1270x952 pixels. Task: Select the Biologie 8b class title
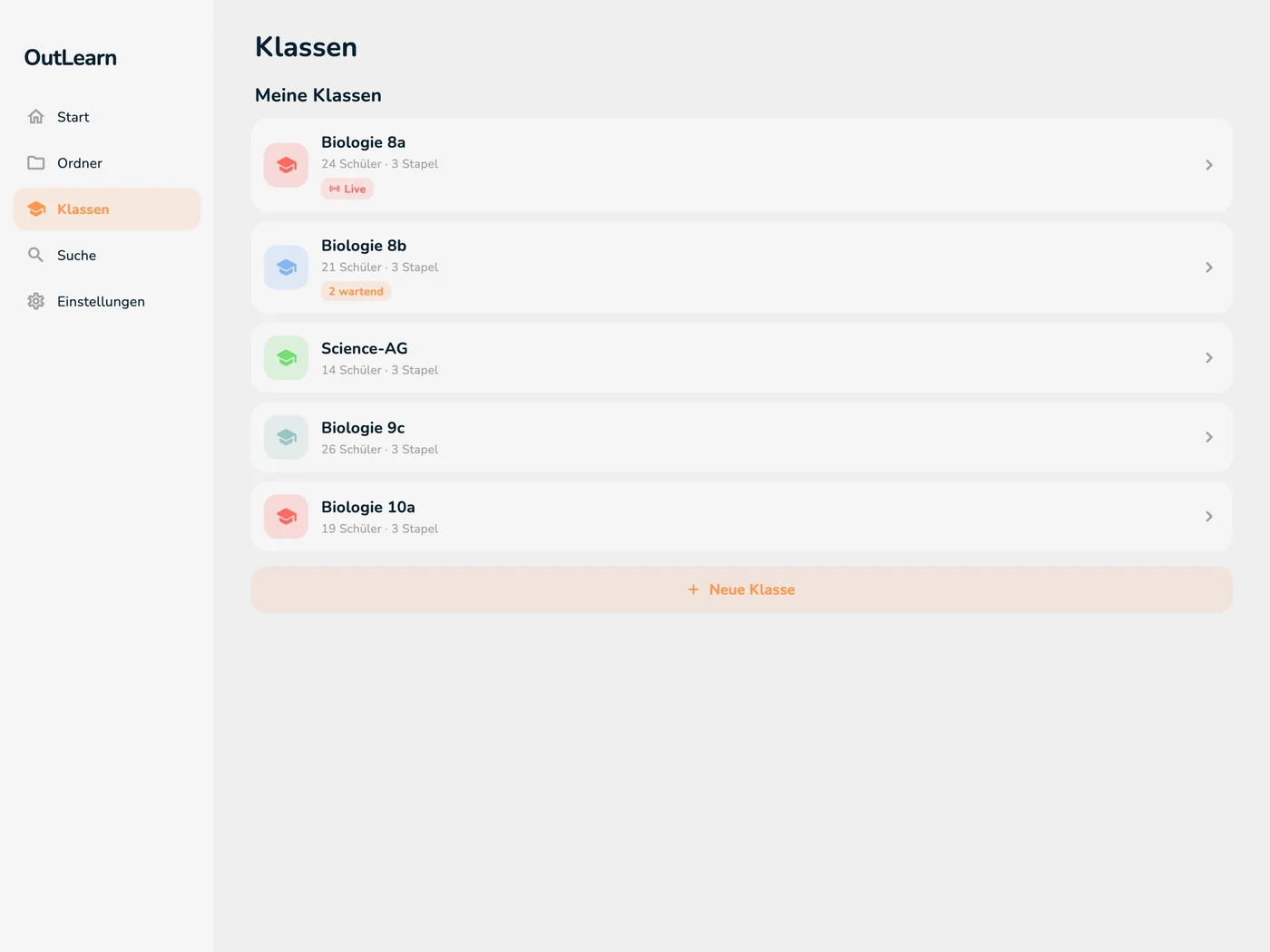tap(364, 246)
